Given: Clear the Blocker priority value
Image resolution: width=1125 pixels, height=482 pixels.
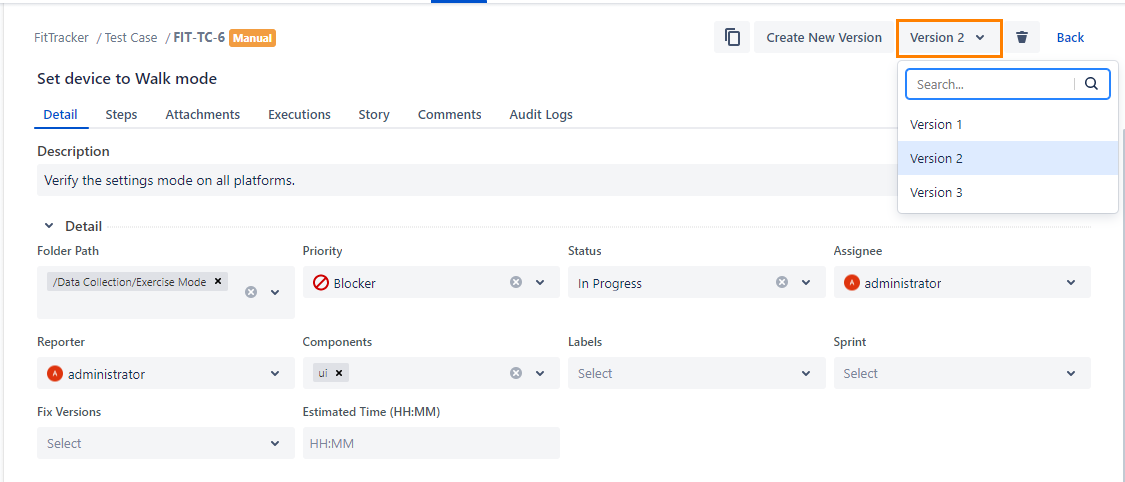Looking at the screenshot, I should tap(516, 283).
